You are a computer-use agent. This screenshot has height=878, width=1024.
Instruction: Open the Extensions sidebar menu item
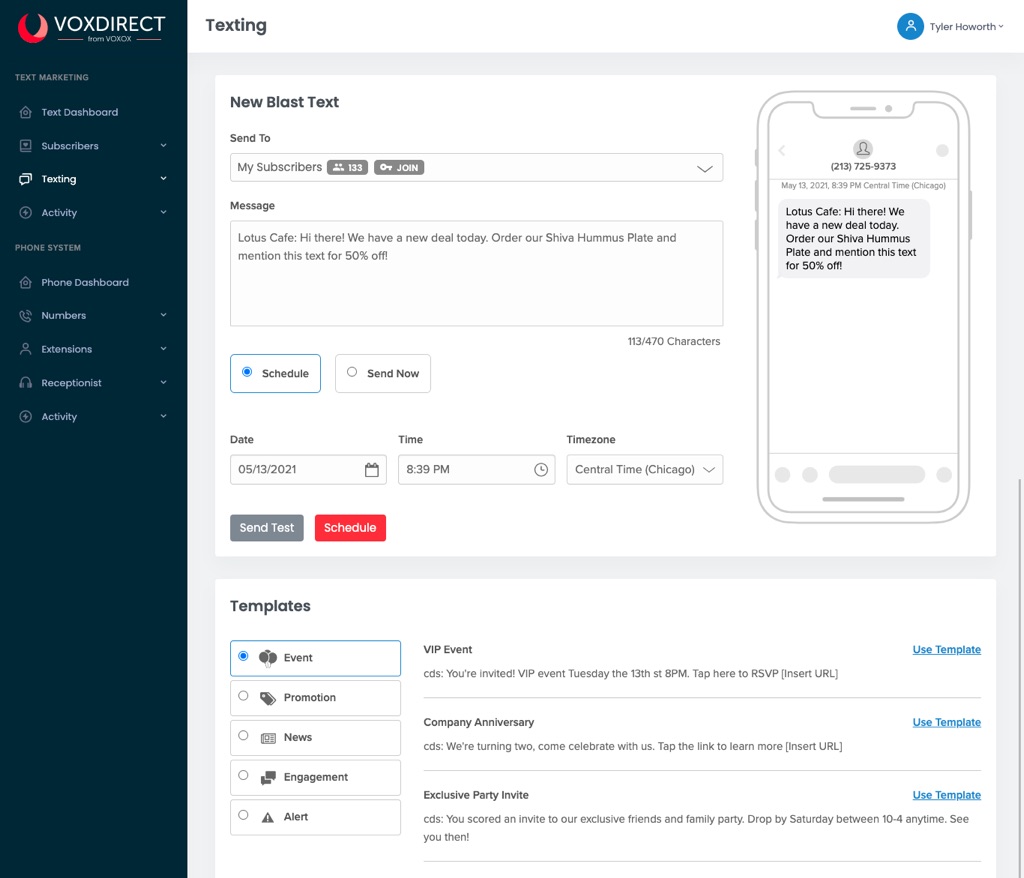click(x=67, y=350)
